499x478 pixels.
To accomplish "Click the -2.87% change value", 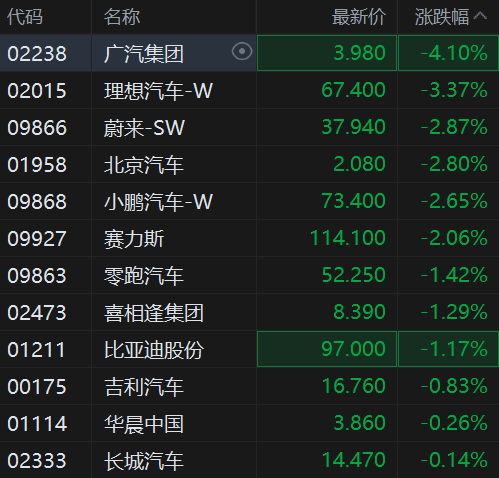I will [x=454, y=127].
